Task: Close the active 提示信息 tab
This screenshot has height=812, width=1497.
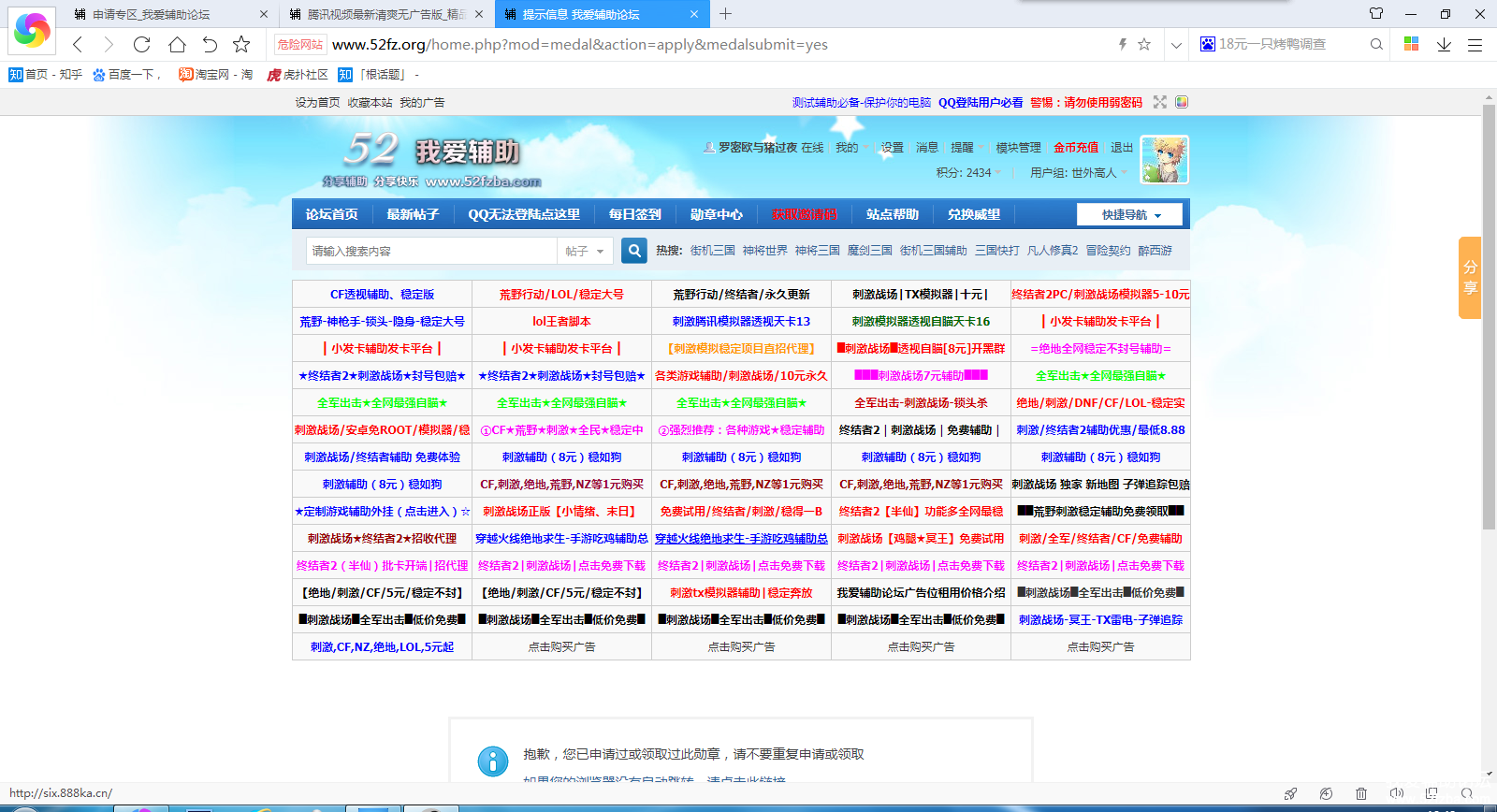Action: coord(693,14)
